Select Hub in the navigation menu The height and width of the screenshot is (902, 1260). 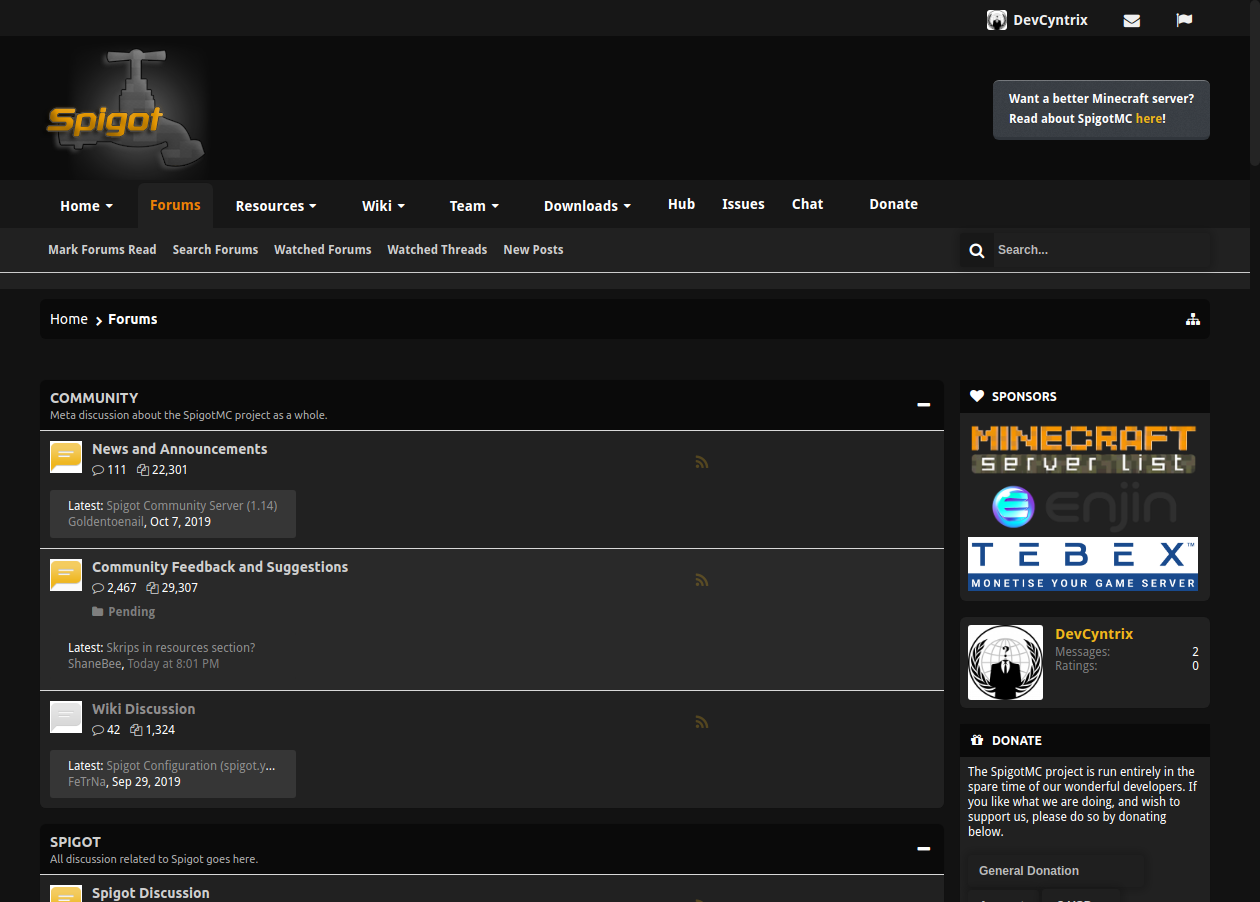click(x=681, y=203)
